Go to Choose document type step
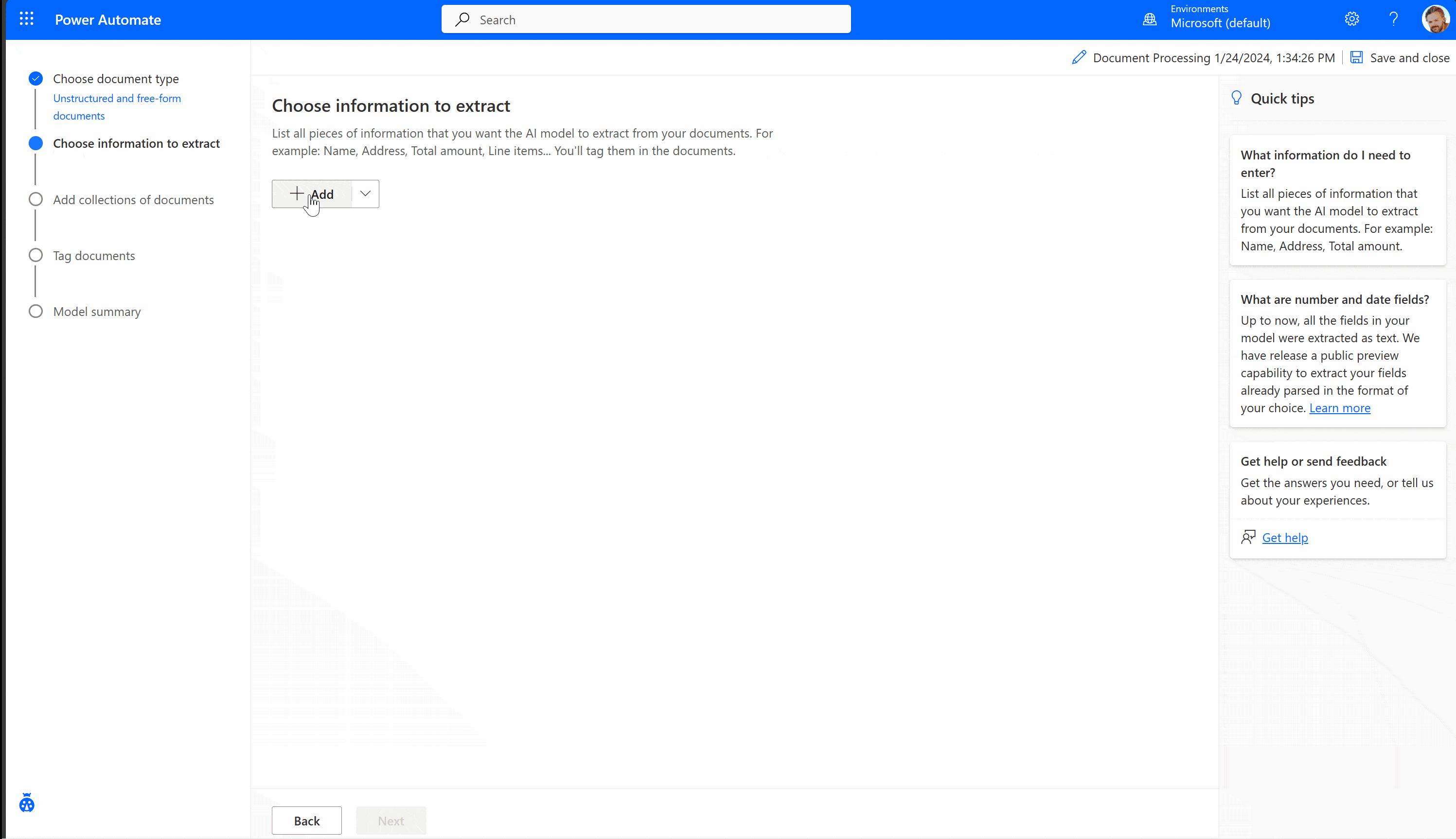1456x839 pixels. pyautogui.click(x=116, y=78)
